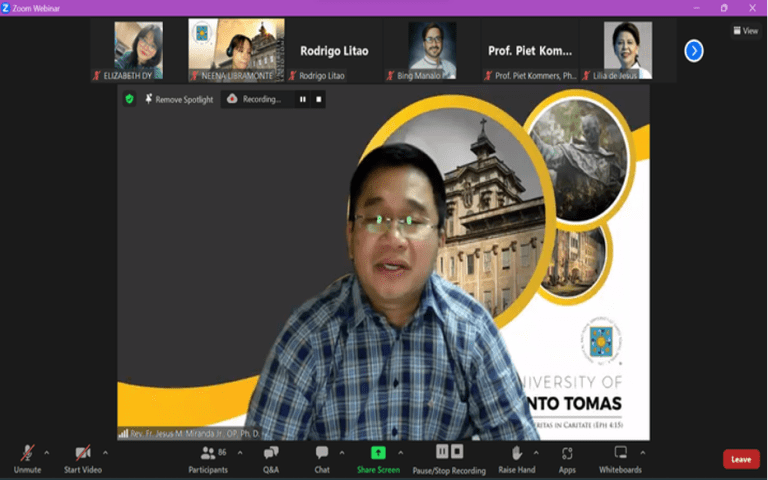Open the Apps panel
Screen dimensions: 768x480
pyautogui.click(x=567, y=459)
